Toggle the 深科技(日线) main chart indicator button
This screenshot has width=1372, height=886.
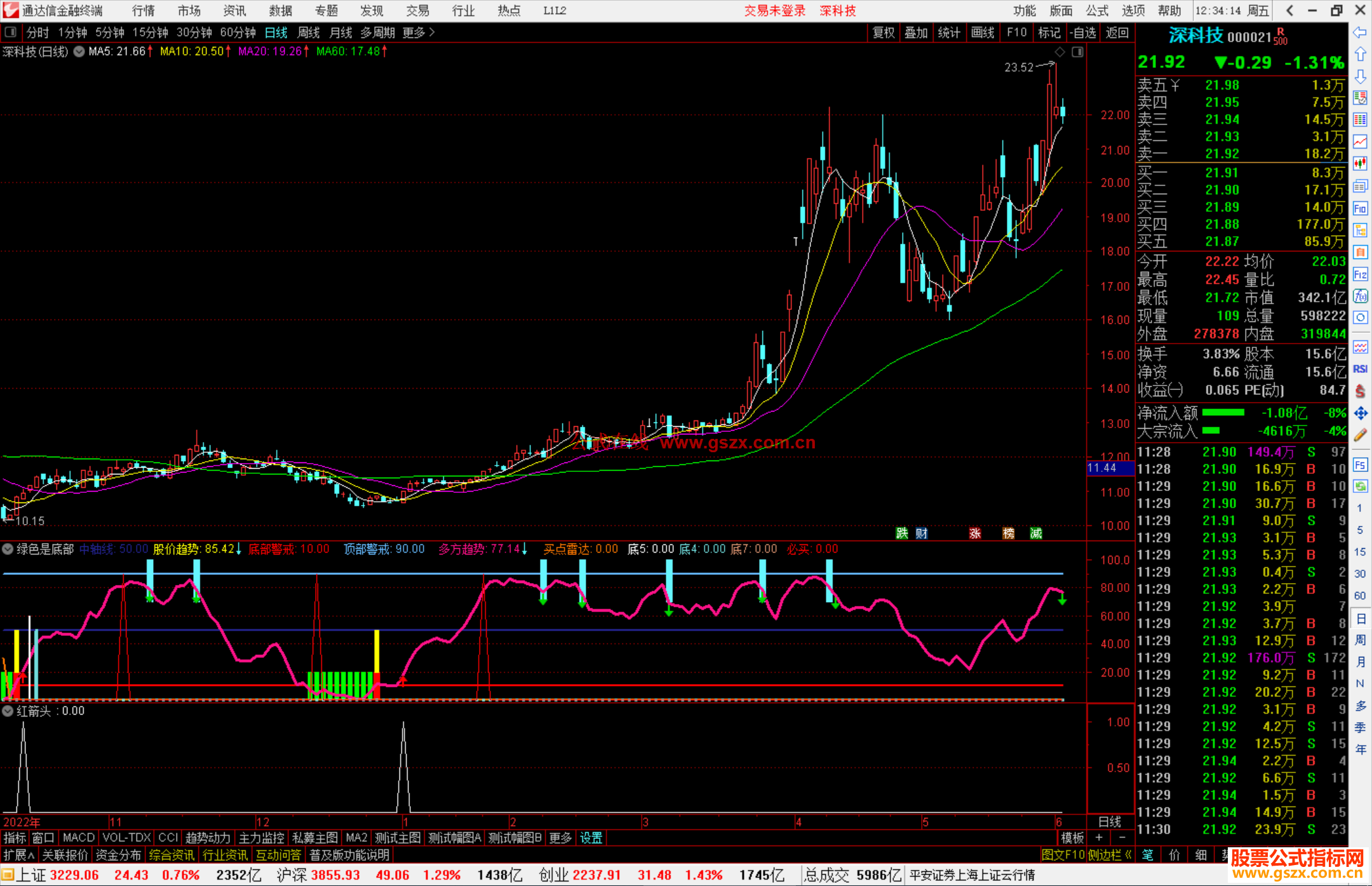click(79, 51)
